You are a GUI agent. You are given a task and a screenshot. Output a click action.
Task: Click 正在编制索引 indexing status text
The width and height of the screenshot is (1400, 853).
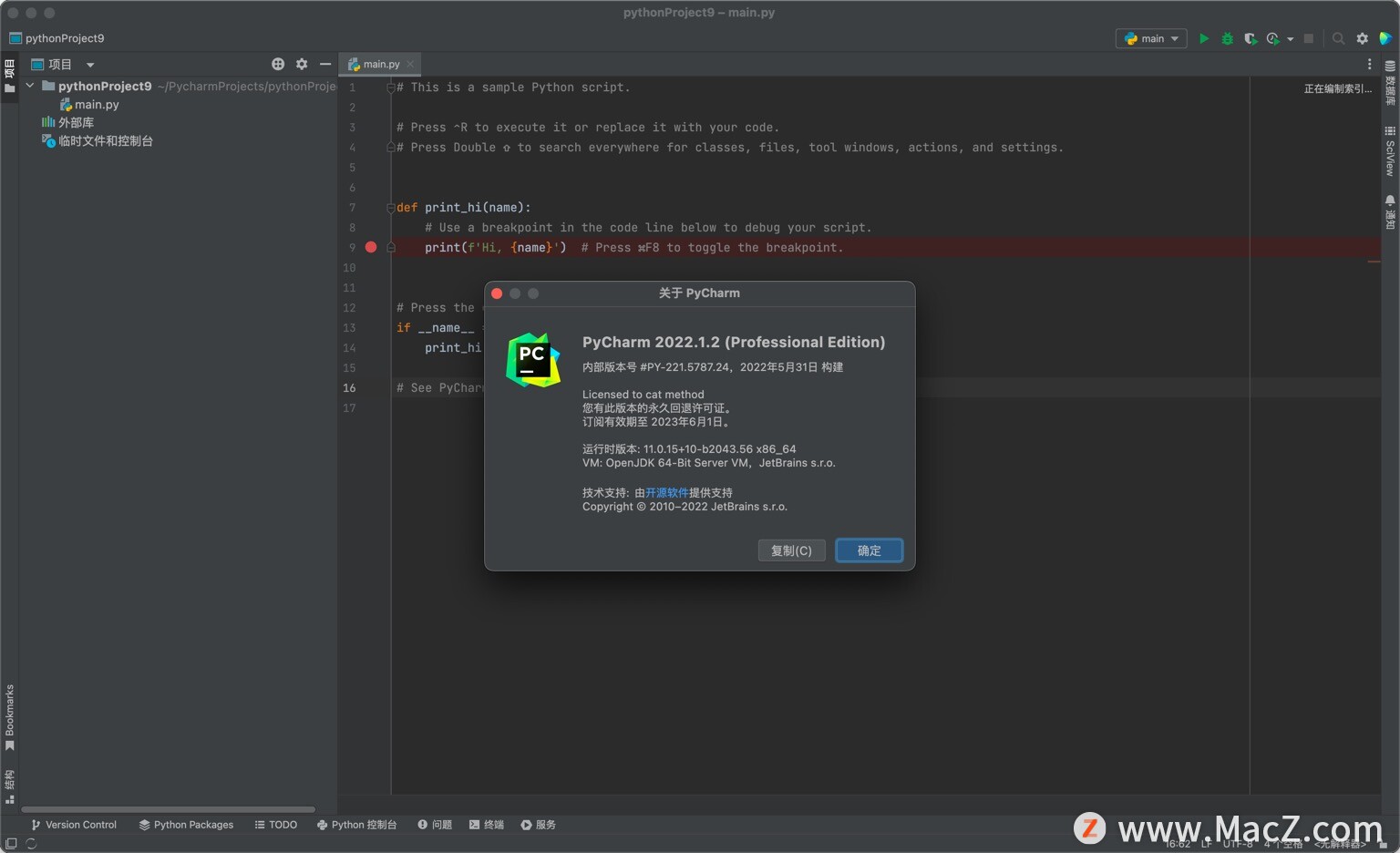pos(1337,88)
